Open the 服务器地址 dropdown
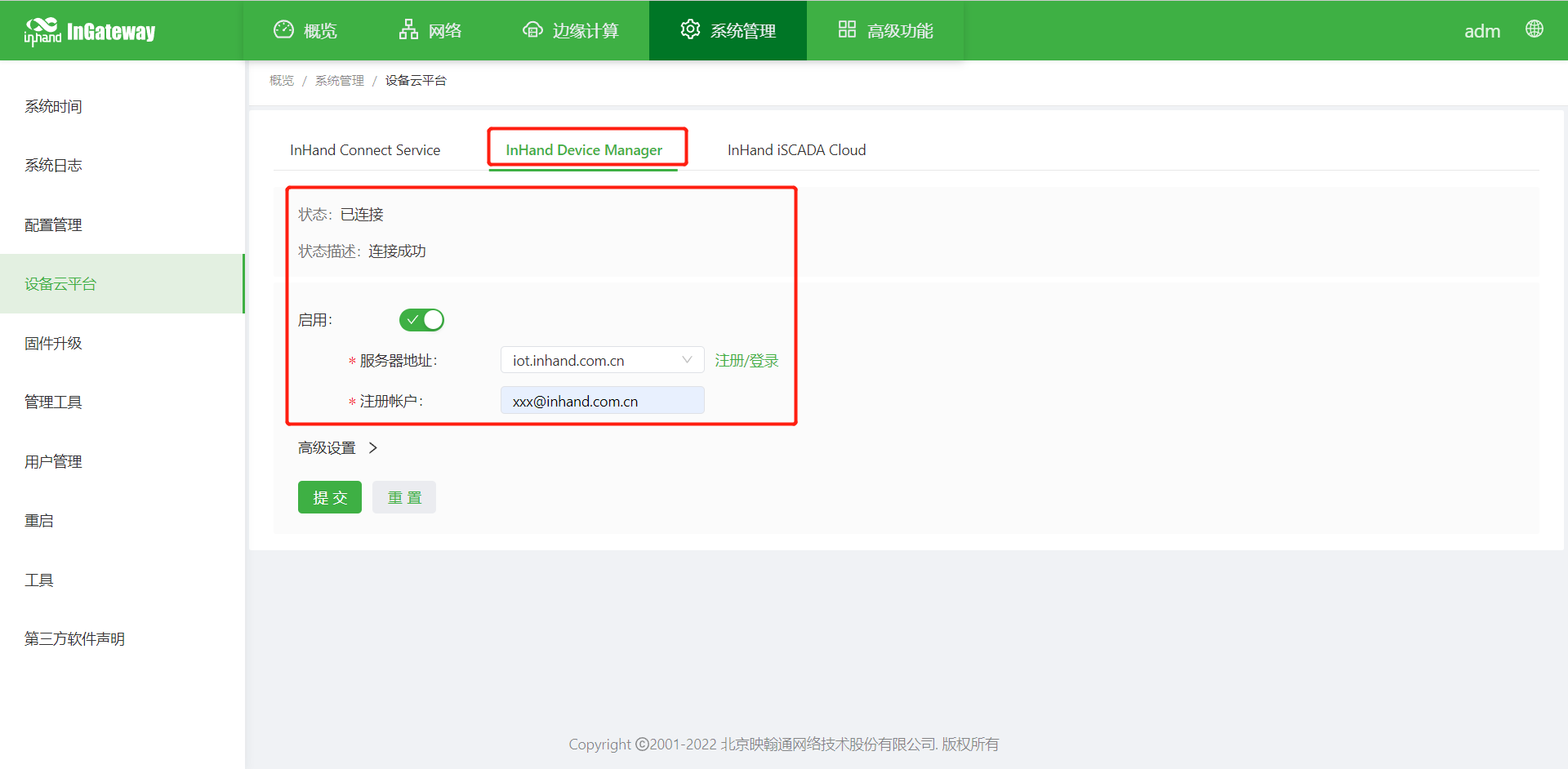 point(603,360)
